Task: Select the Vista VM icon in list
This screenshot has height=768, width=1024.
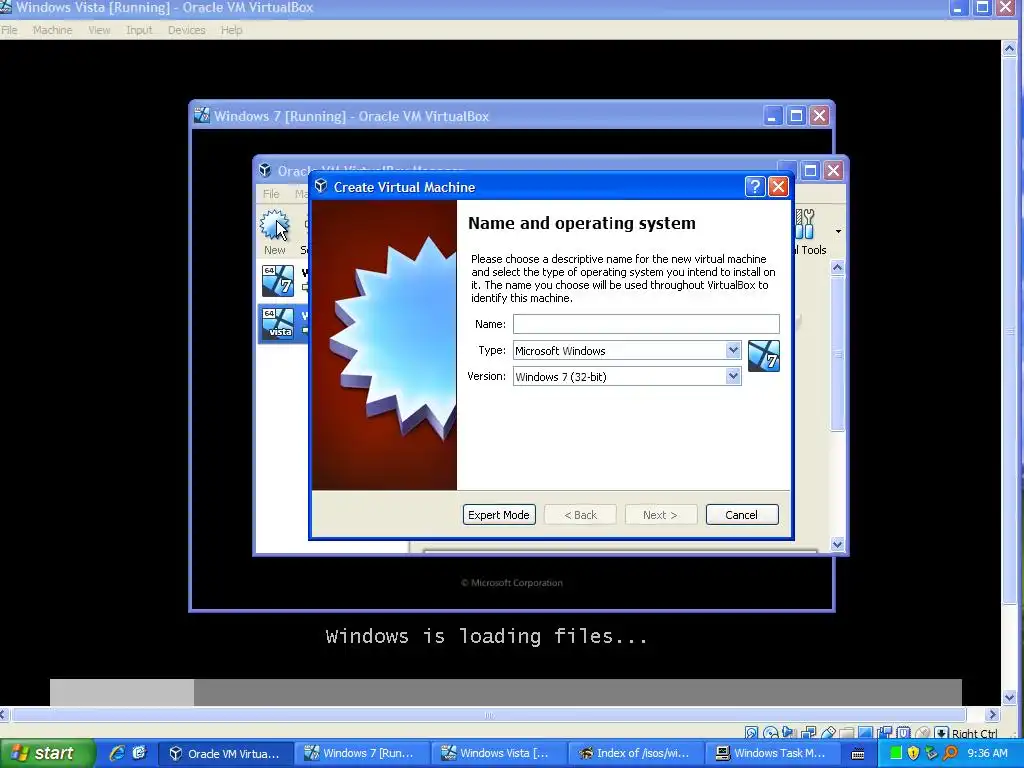Action: (278, 324)
